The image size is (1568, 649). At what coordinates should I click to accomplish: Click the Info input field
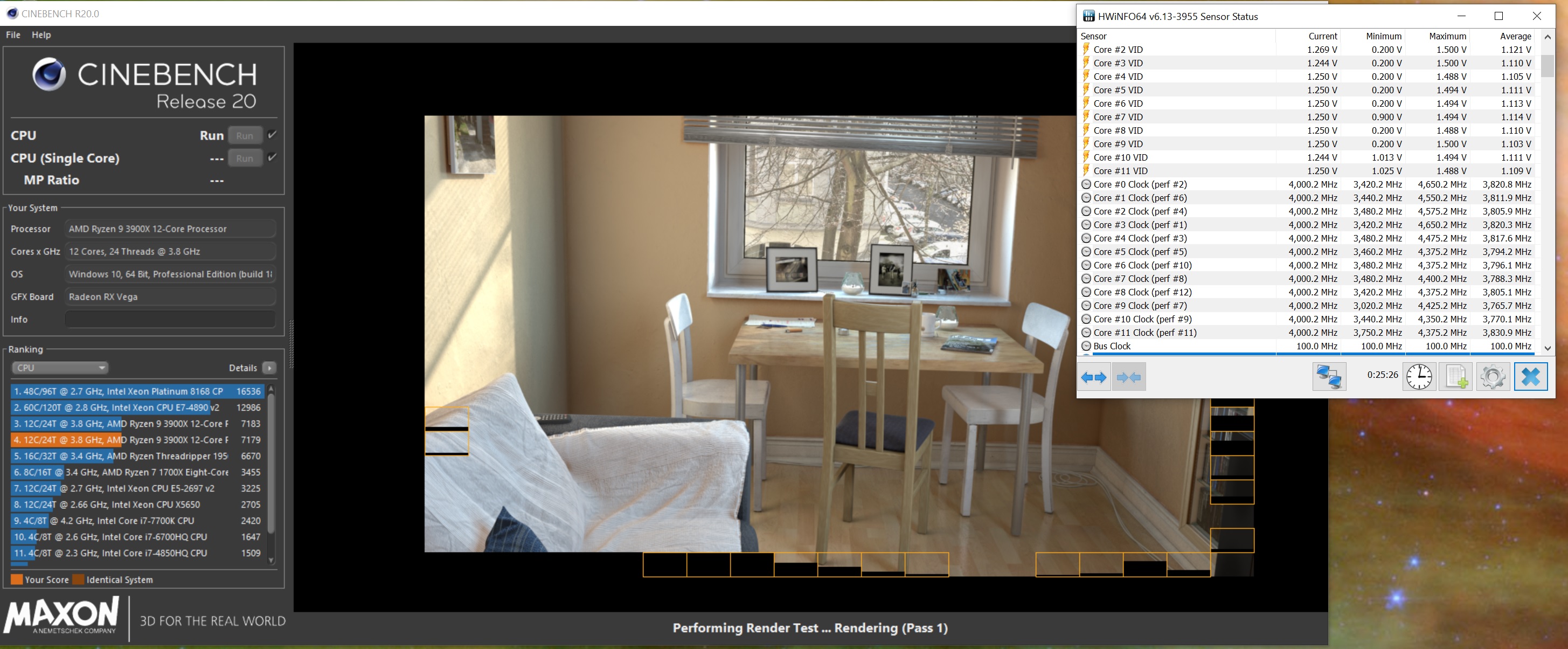(170, 319)
